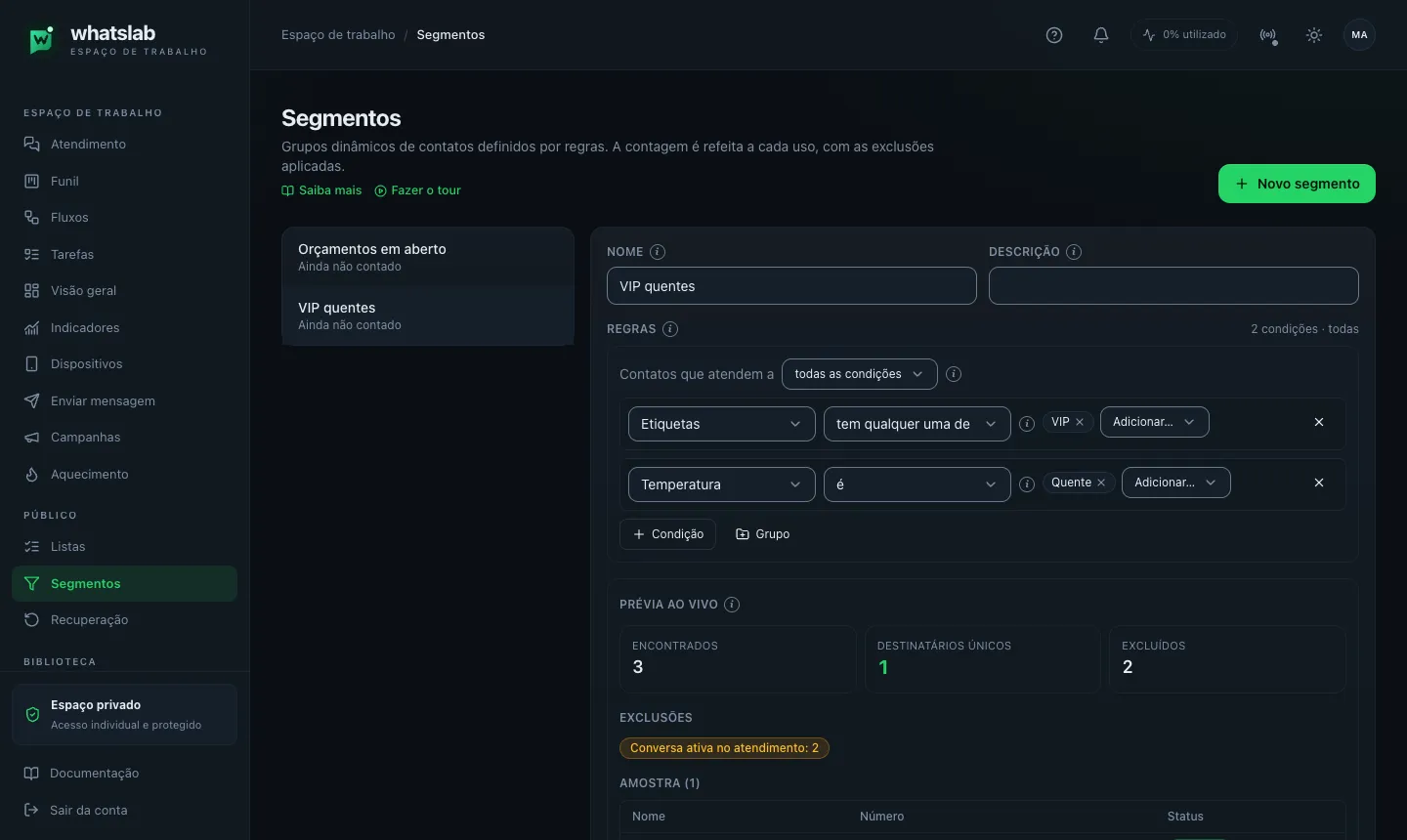This screenshot has width=1407, height=840.
Task: Open the MA user avatar menu
Action: click(1359, 35)
